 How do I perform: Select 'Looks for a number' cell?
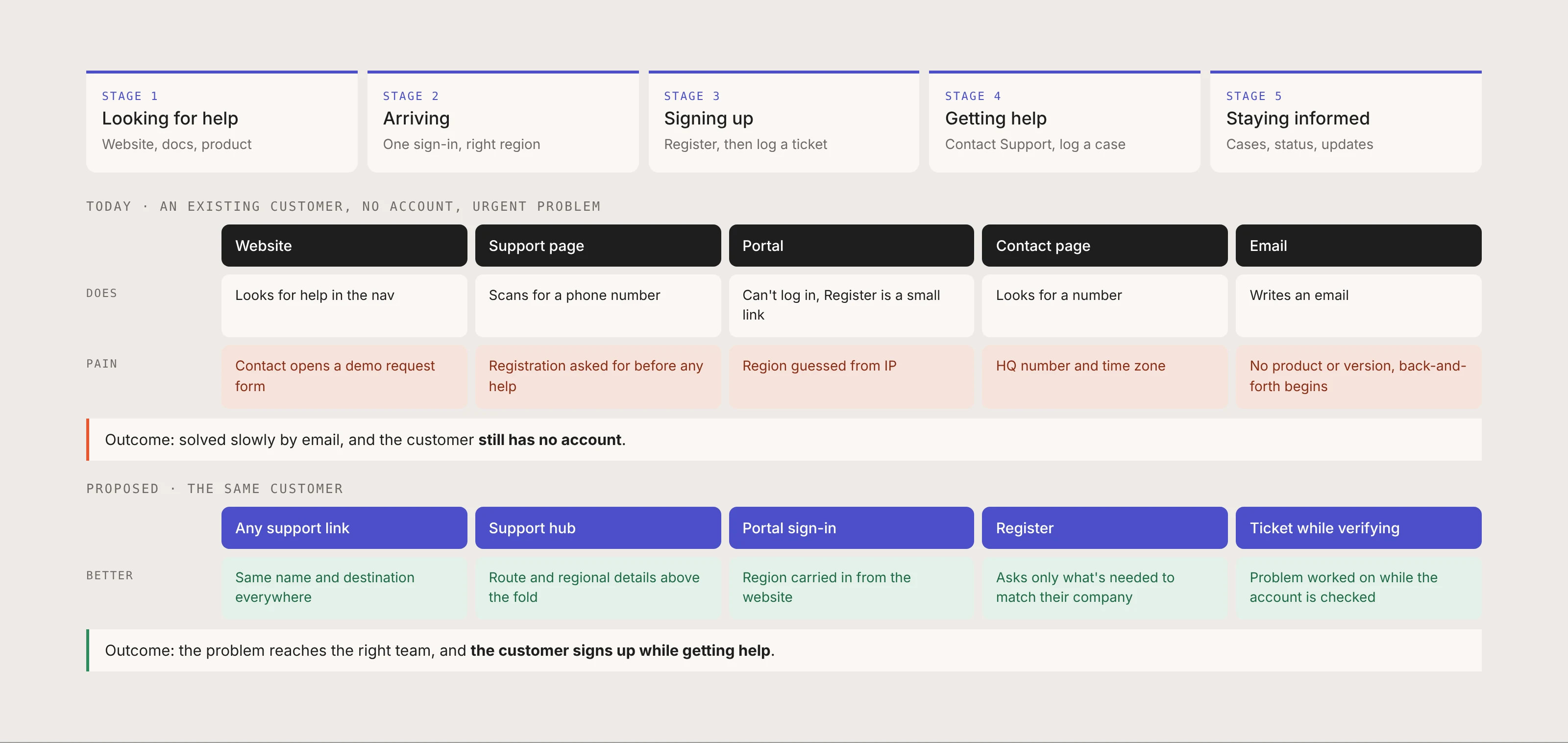[x=1105, y=306]
